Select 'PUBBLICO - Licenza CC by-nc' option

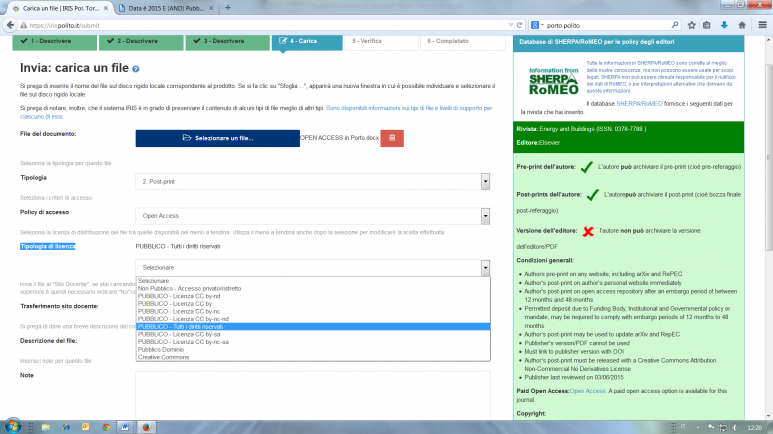pyautogui.click(x=313, y=311)
